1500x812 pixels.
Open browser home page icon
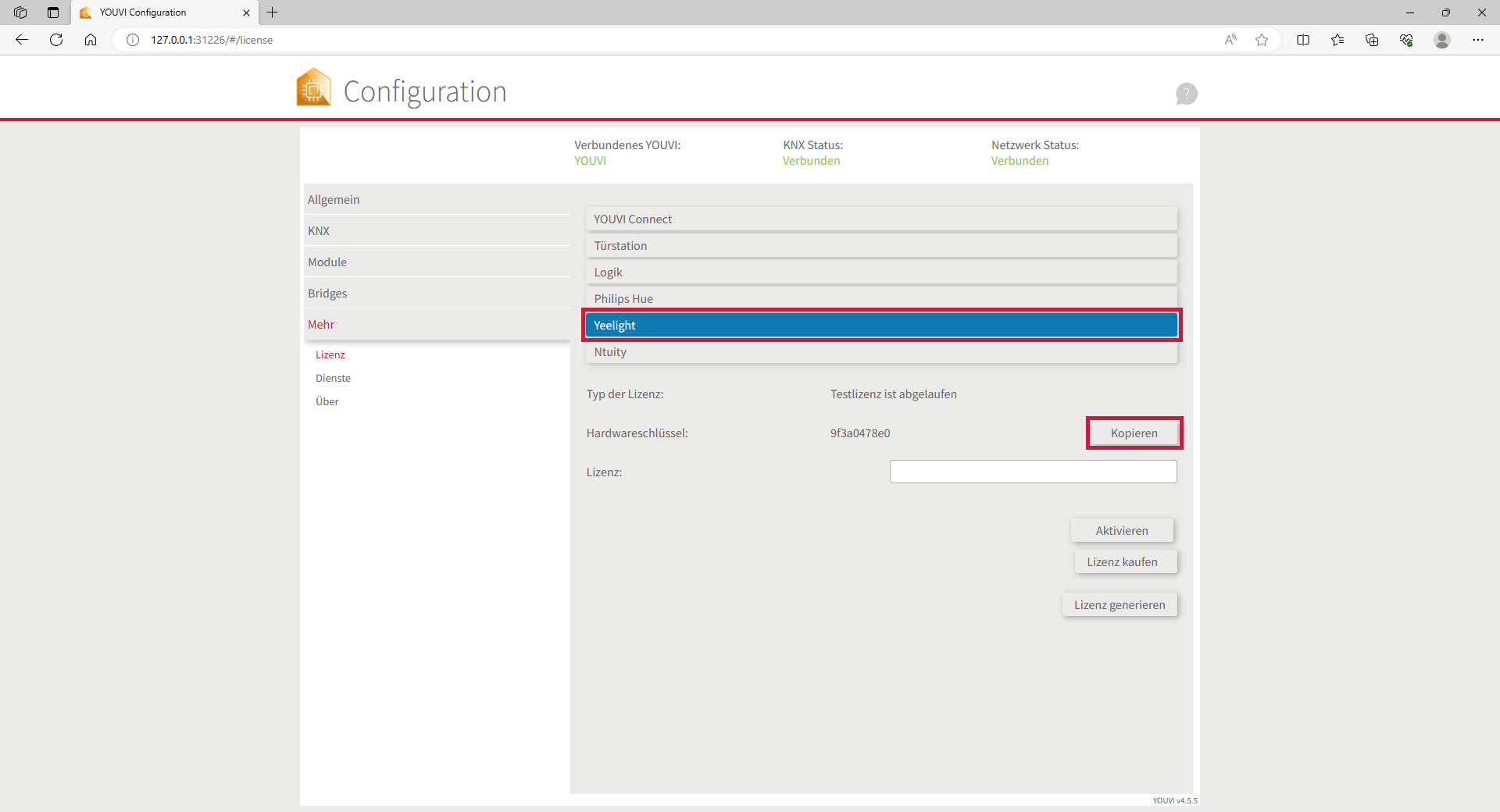coord(91,40)
